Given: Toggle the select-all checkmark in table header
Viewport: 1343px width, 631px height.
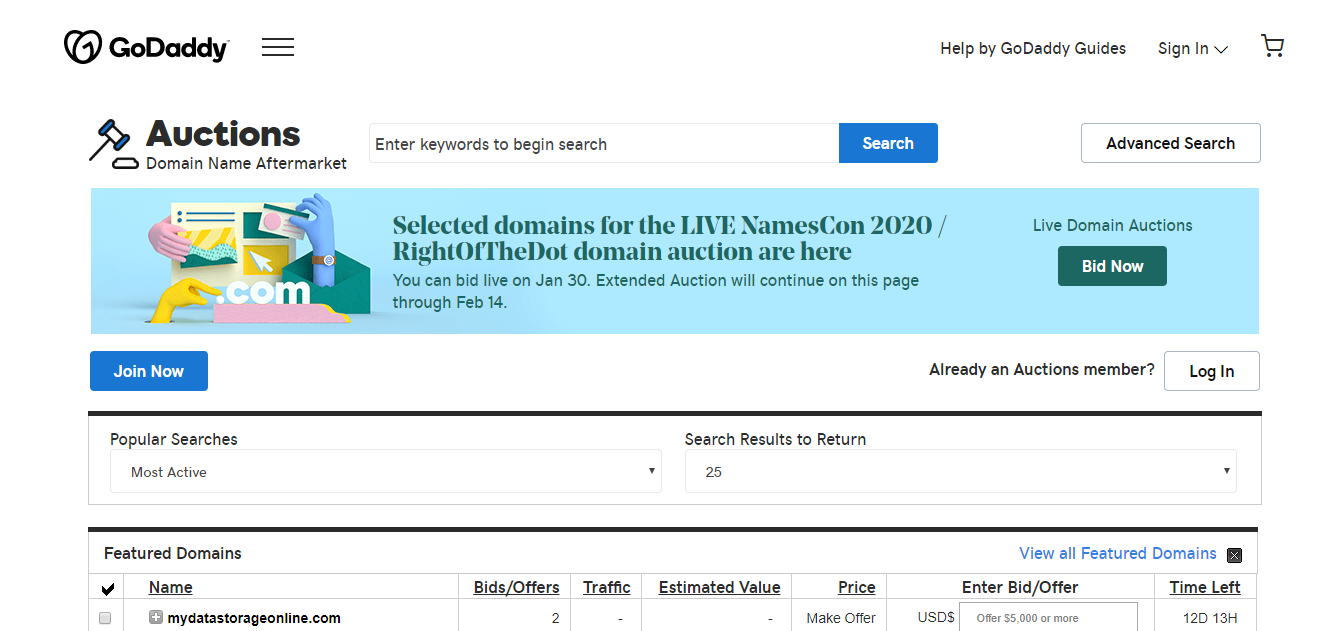Looking at the screenshot, I should click(x=107, y=588).
